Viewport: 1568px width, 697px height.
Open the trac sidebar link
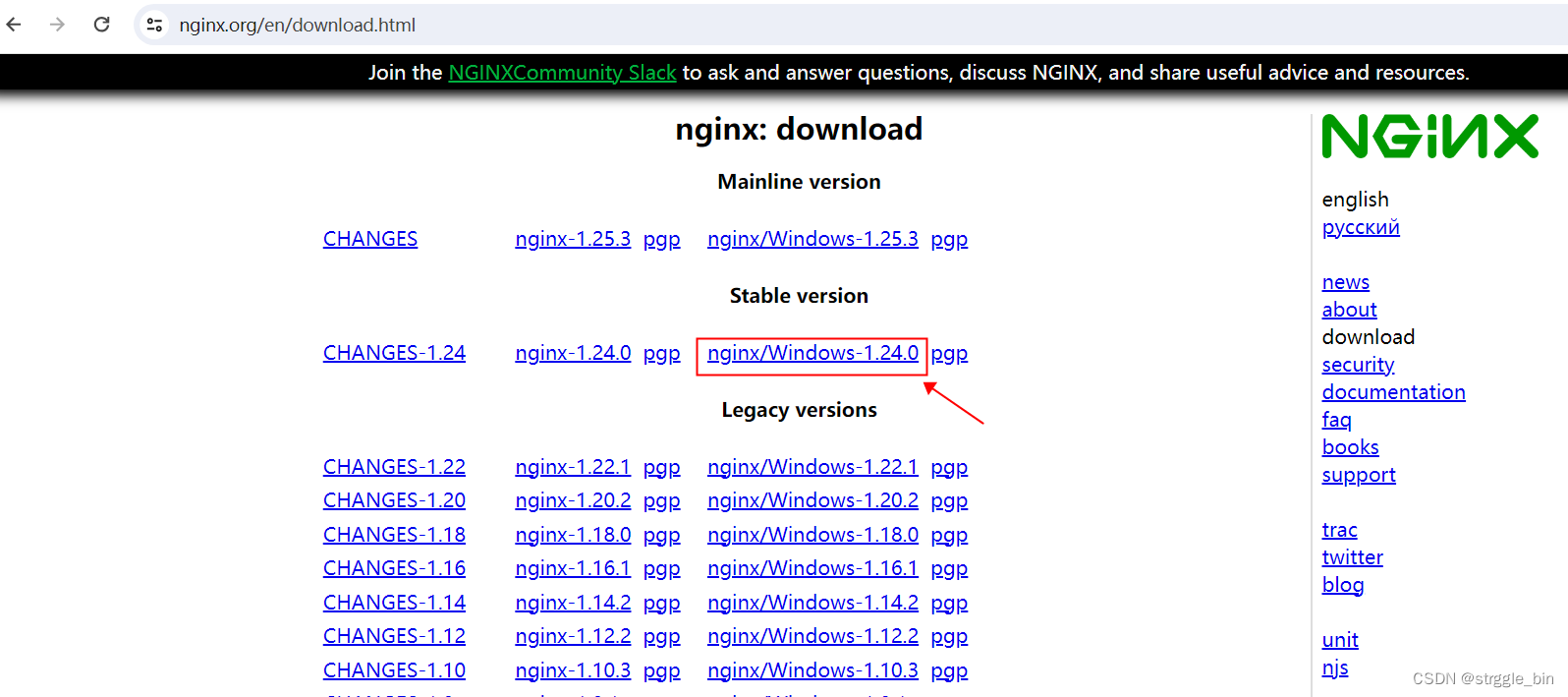1339,530
